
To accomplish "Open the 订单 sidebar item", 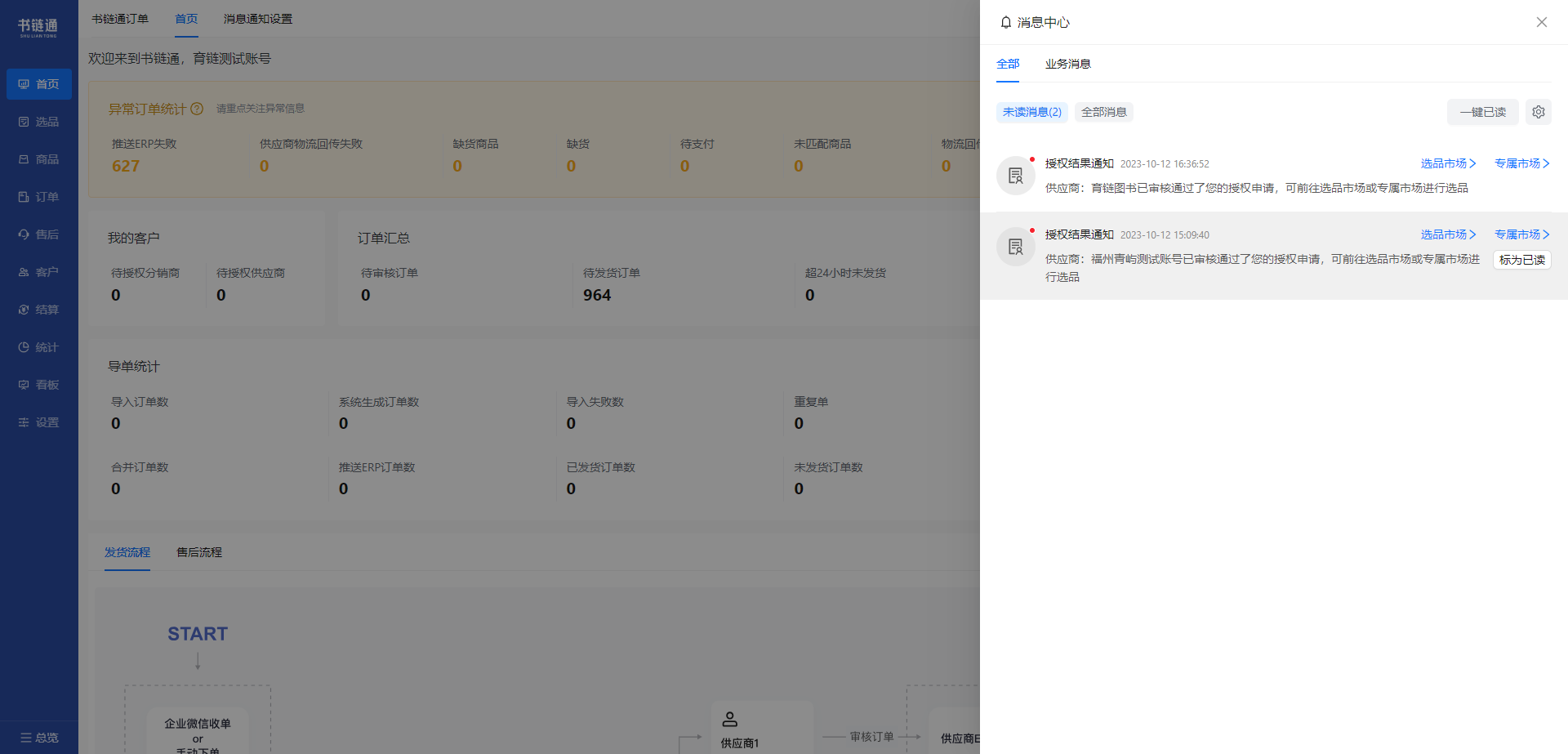I will (x=39, y=197).
